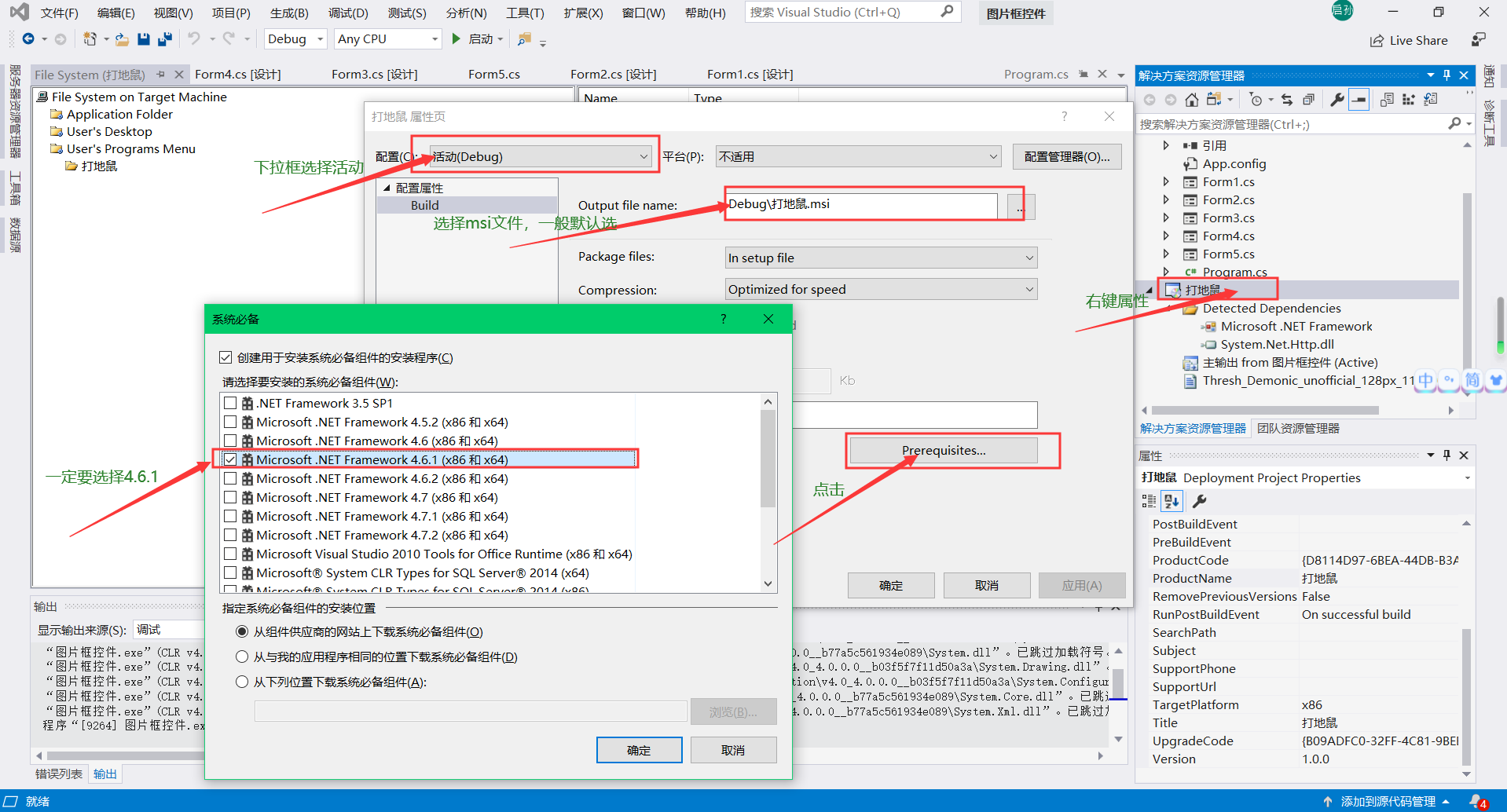Click the Save All icon on the toolbar
Screen dimensions: 1507x812
coord(165,38)
